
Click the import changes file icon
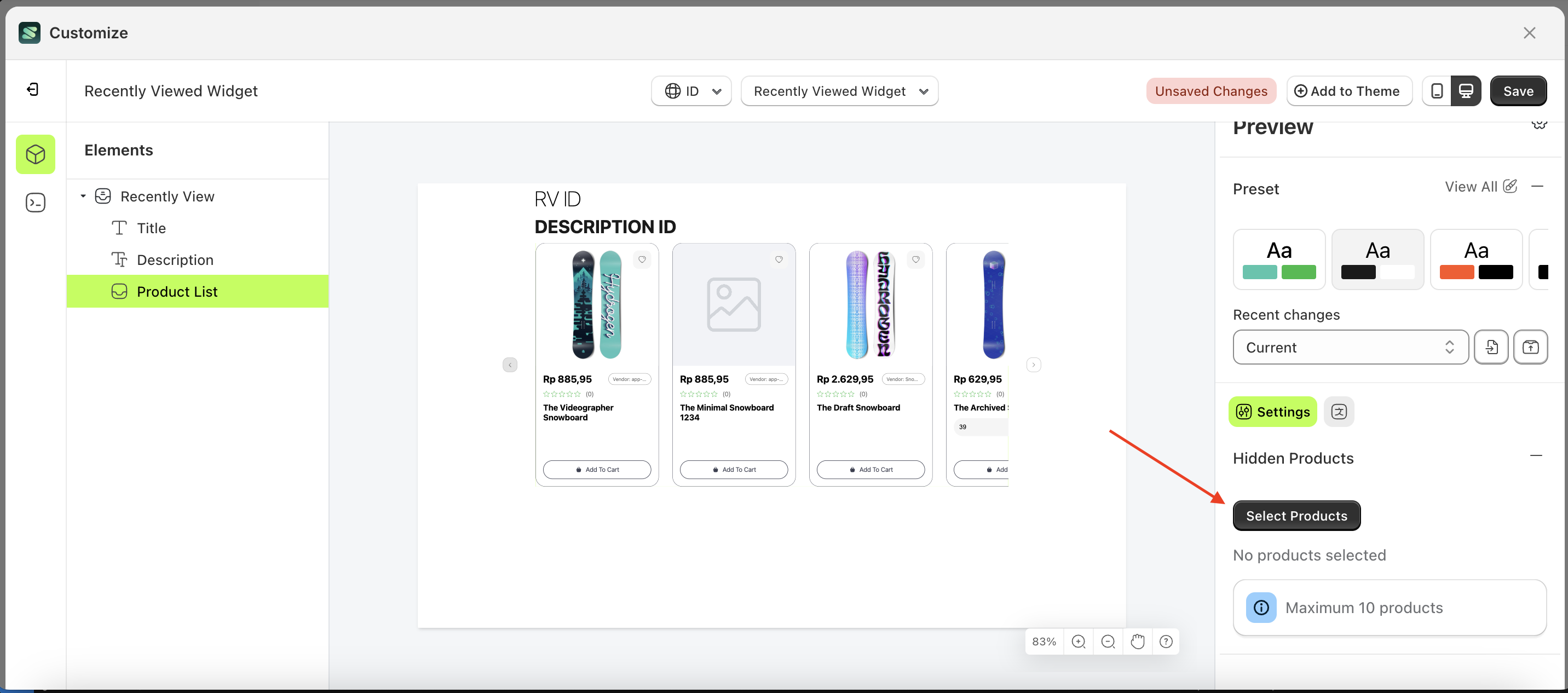pos(1491,347)
